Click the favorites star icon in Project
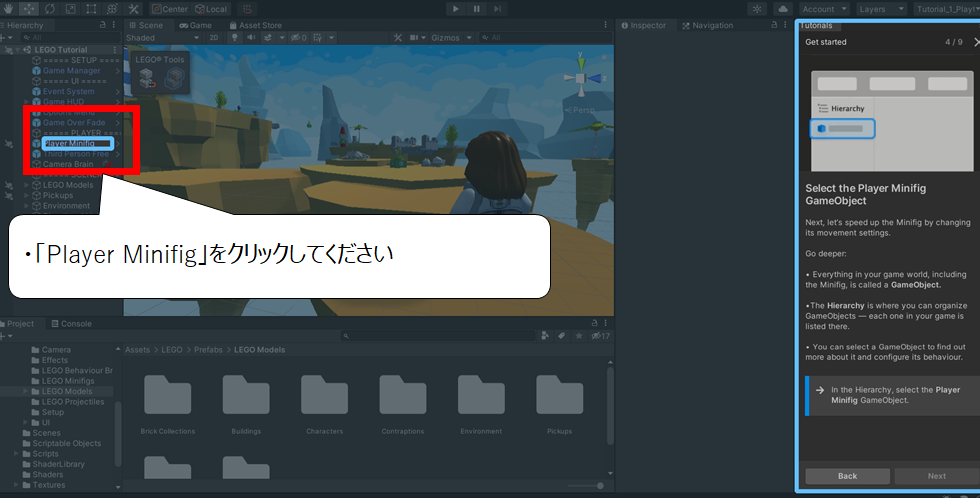The height and width of the screenshot is (498, 980). click(579, 336)
